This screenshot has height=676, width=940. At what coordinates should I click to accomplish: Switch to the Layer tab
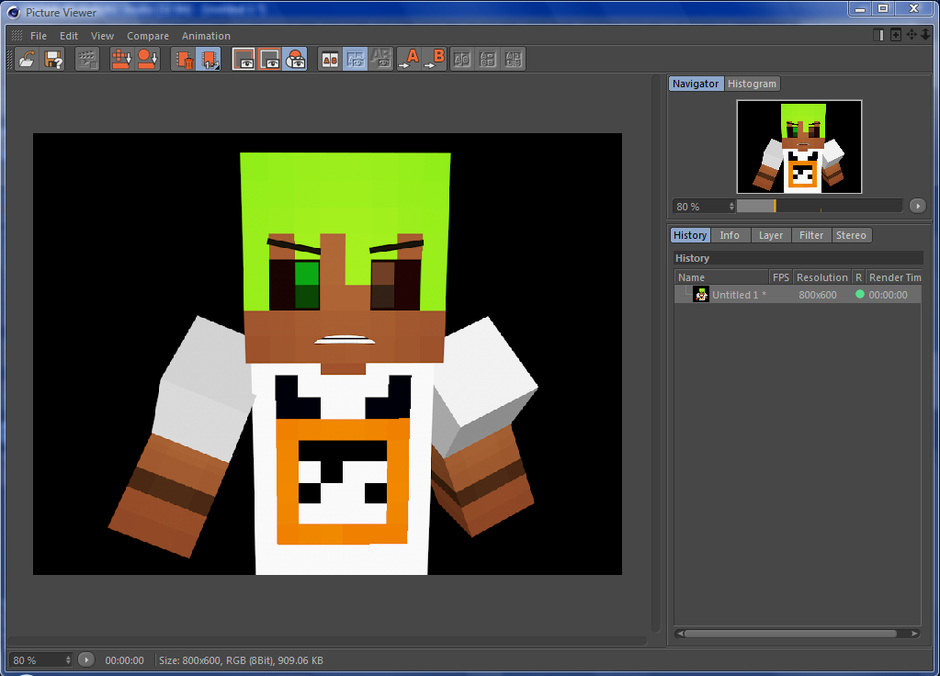(770, 235)
